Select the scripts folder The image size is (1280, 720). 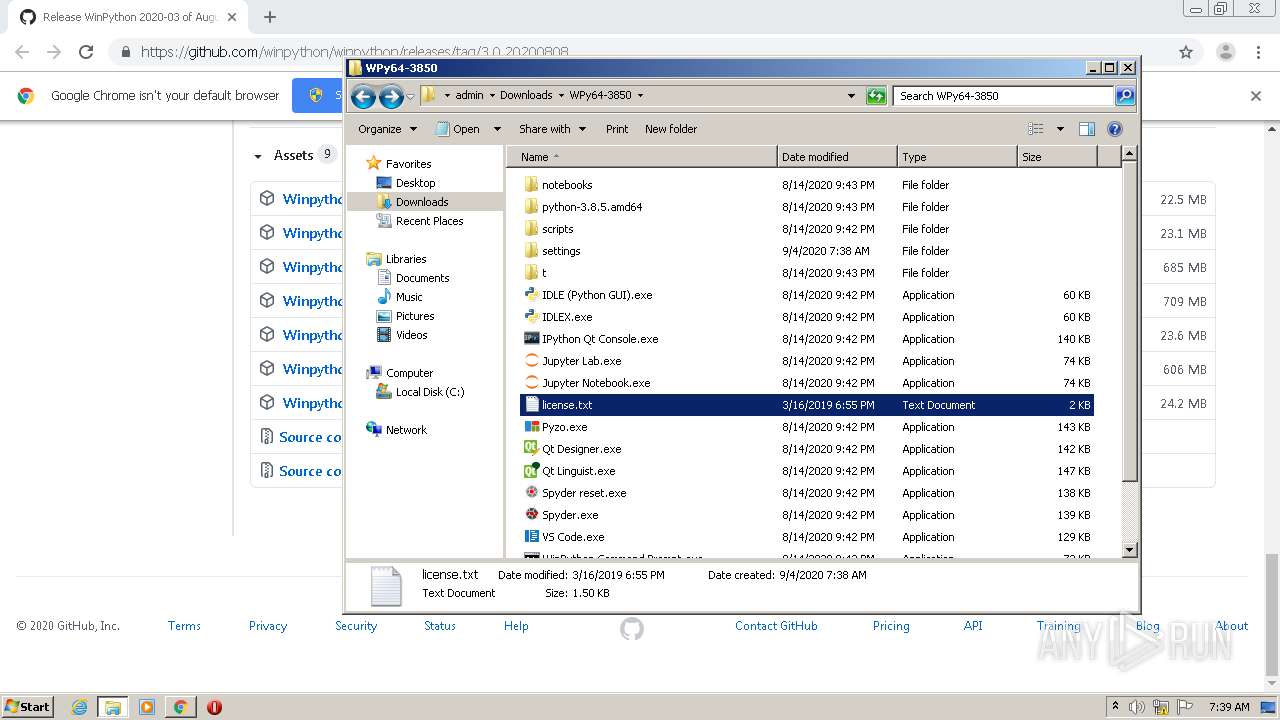(x=557, y=229)
